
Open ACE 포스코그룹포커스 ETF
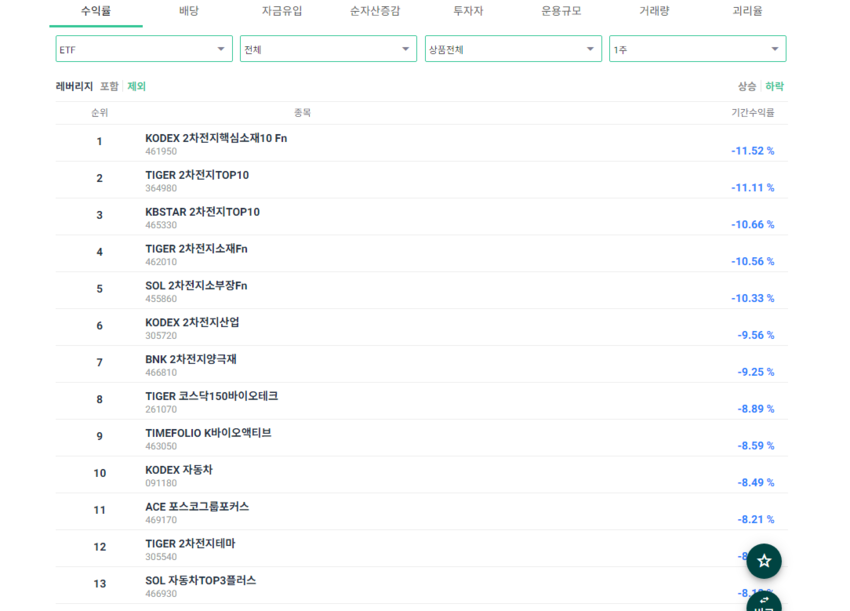pyautogui.click(x=197, y=507)
